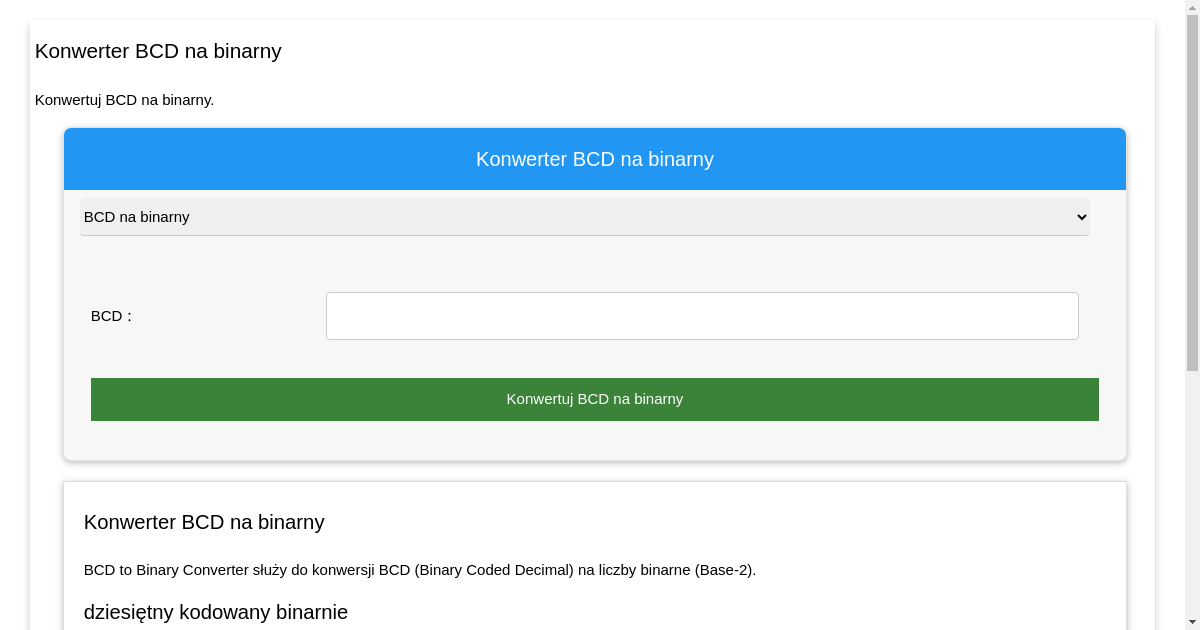Image resolution: width=1200 pixels, height=630 pixels.
Task: Click the blue 'Konwerter BCD na binarny' banner
Action: point(595,159)
